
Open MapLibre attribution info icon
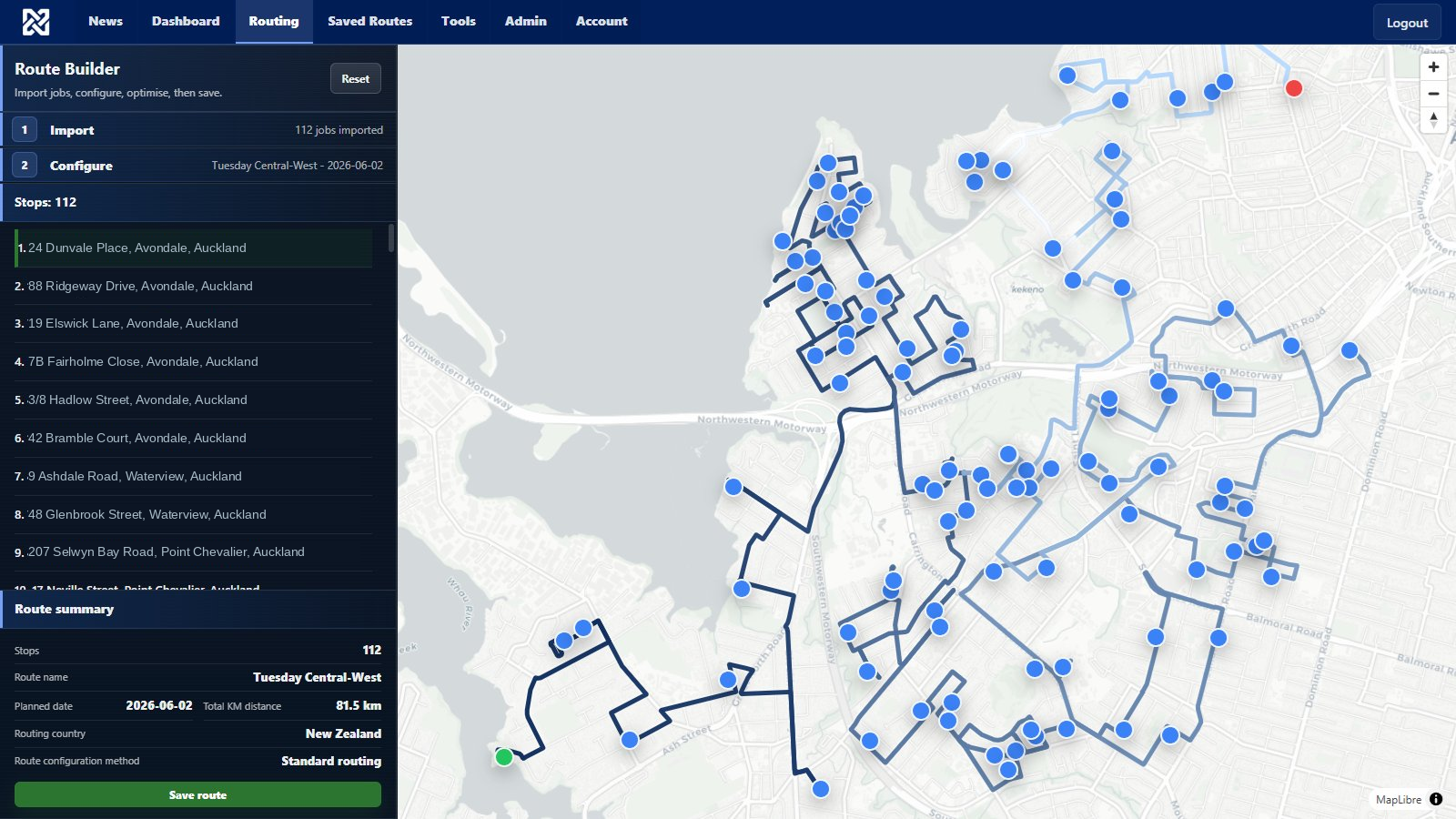[x=1436, y=799]
